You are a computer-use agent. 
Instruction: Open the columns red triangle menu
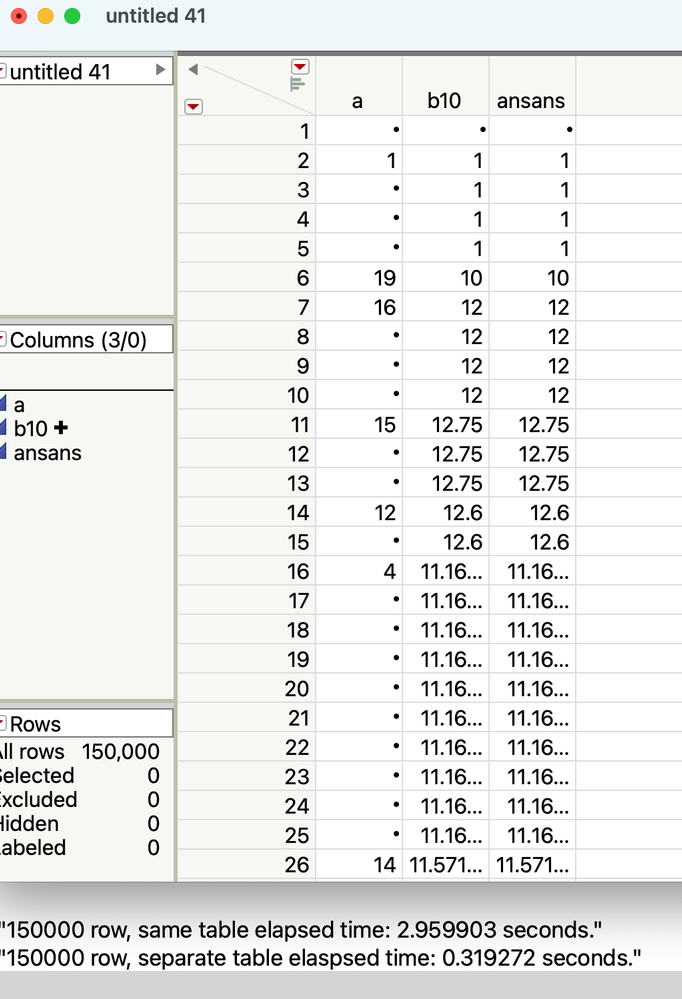coord(299,67)
